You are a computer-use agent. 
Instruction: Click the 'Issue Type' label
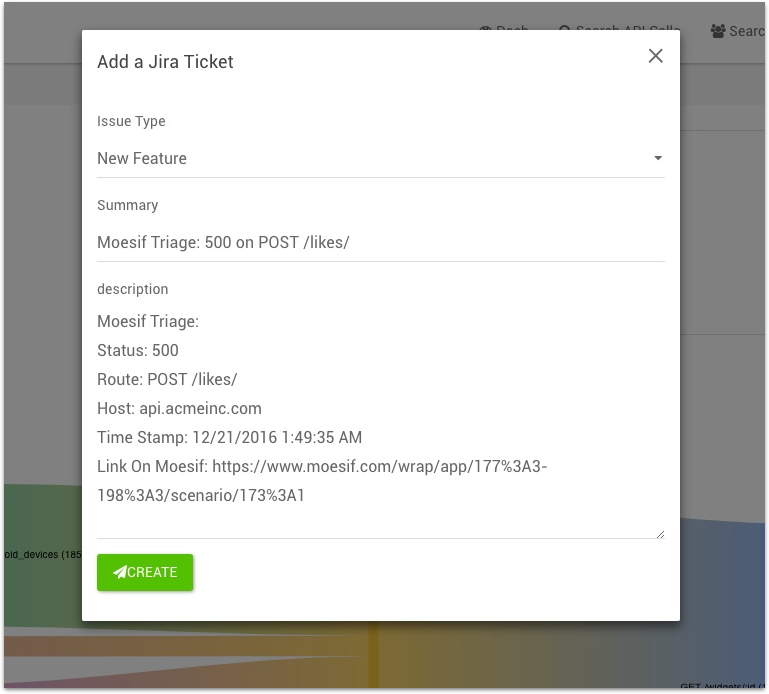pyautogui.click(x=131, y=121)
